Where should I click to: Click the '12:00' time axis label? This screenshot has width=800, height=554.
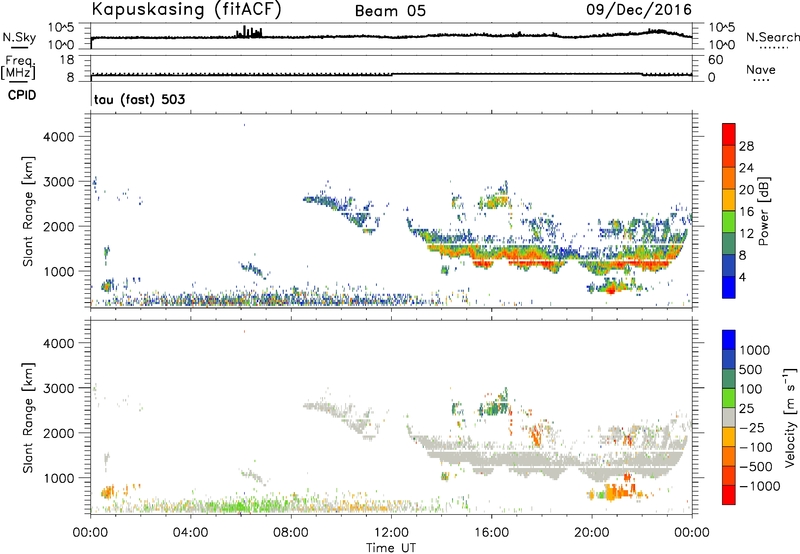coord(391,533)
